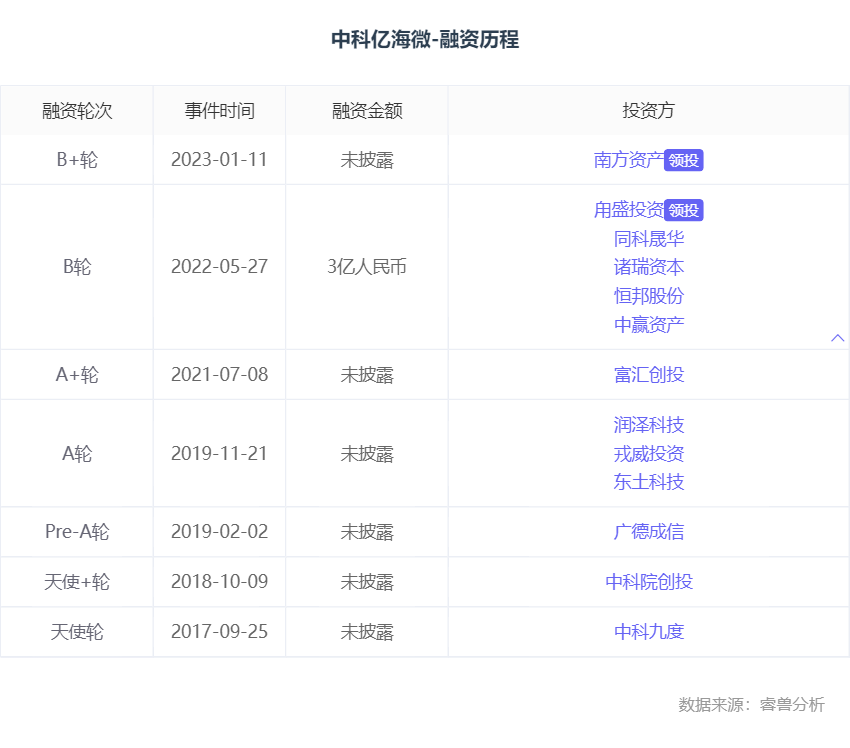Open investor link 戎威投资
Viewport: 850px width, 748px height.
click(x=649, y=454)
